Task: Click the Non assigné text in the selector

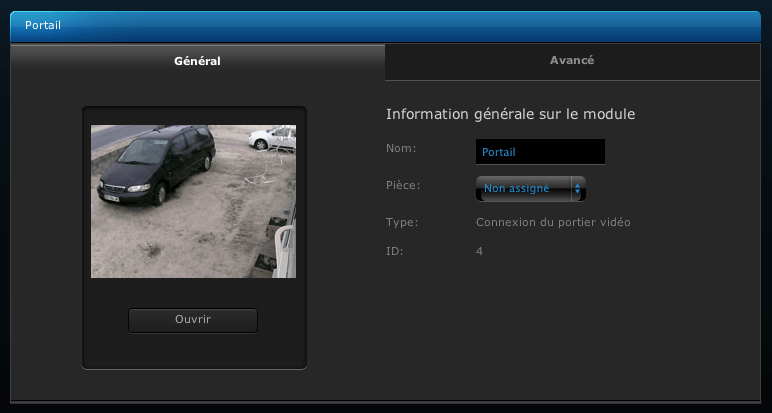Action: pyautogui.click(x=516, y=189)
